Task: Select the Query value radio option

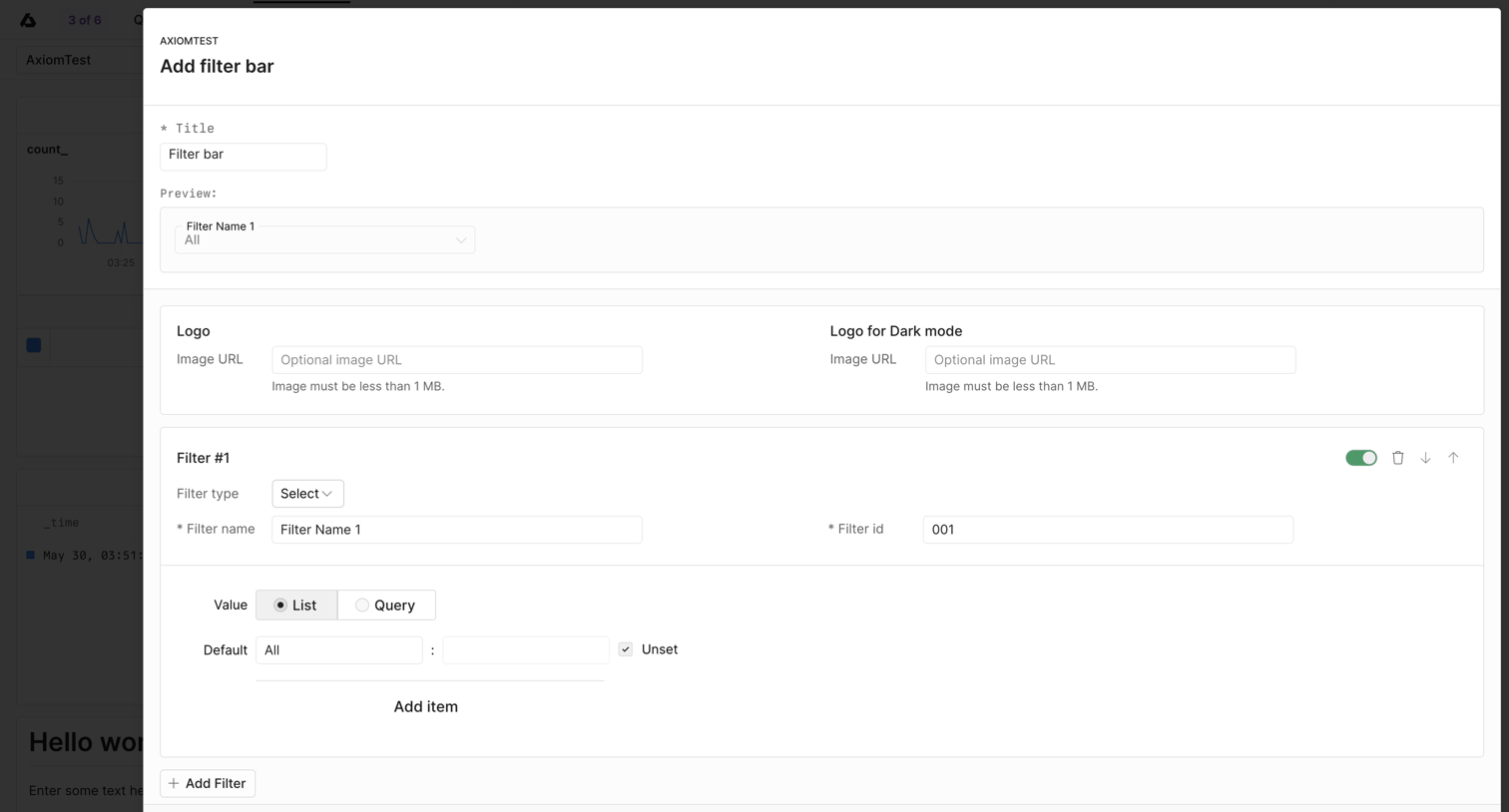Action: coord(386,605)
